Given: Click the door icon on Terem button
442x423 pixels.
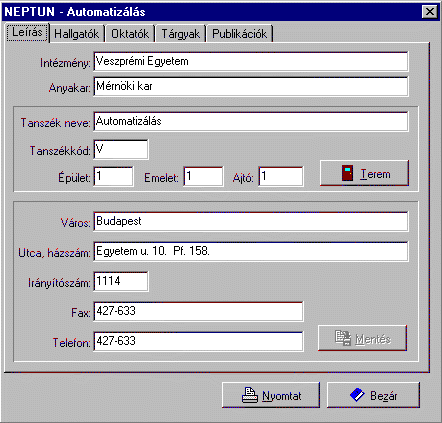Looking at the screenshot, I should (x=347, y=173).
